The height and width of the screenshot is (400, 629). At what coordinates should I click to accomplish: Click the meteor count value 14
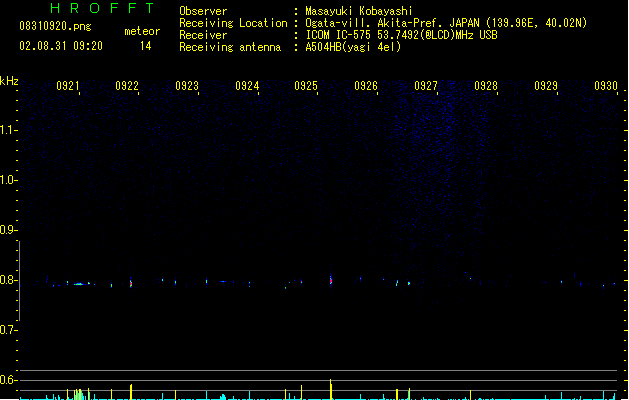click(146, 46)
